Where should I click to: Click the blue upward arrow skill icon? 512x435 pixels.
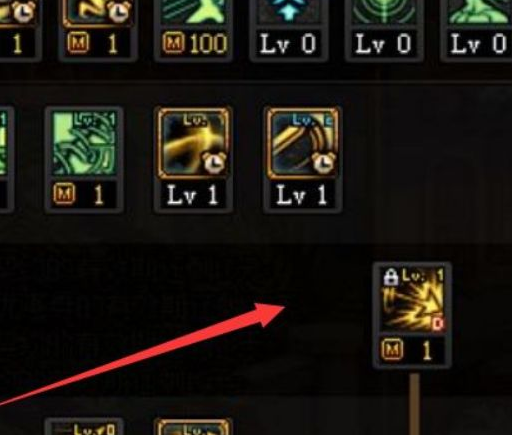coord(289,12)
